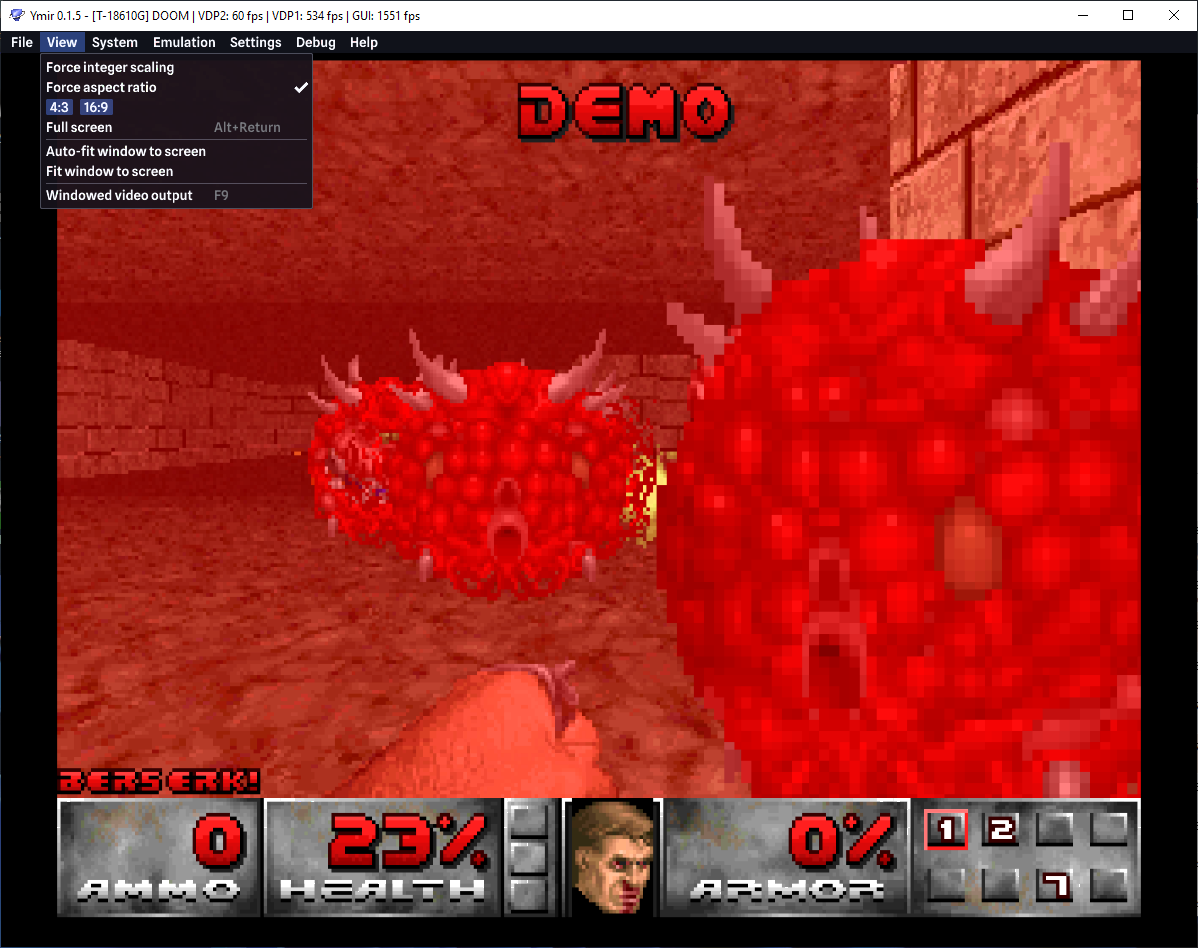The height and width of the screenshot is (948, 1198).
Task: Toggle Auto-fit window to screen
Action: (x=176, y=151)
